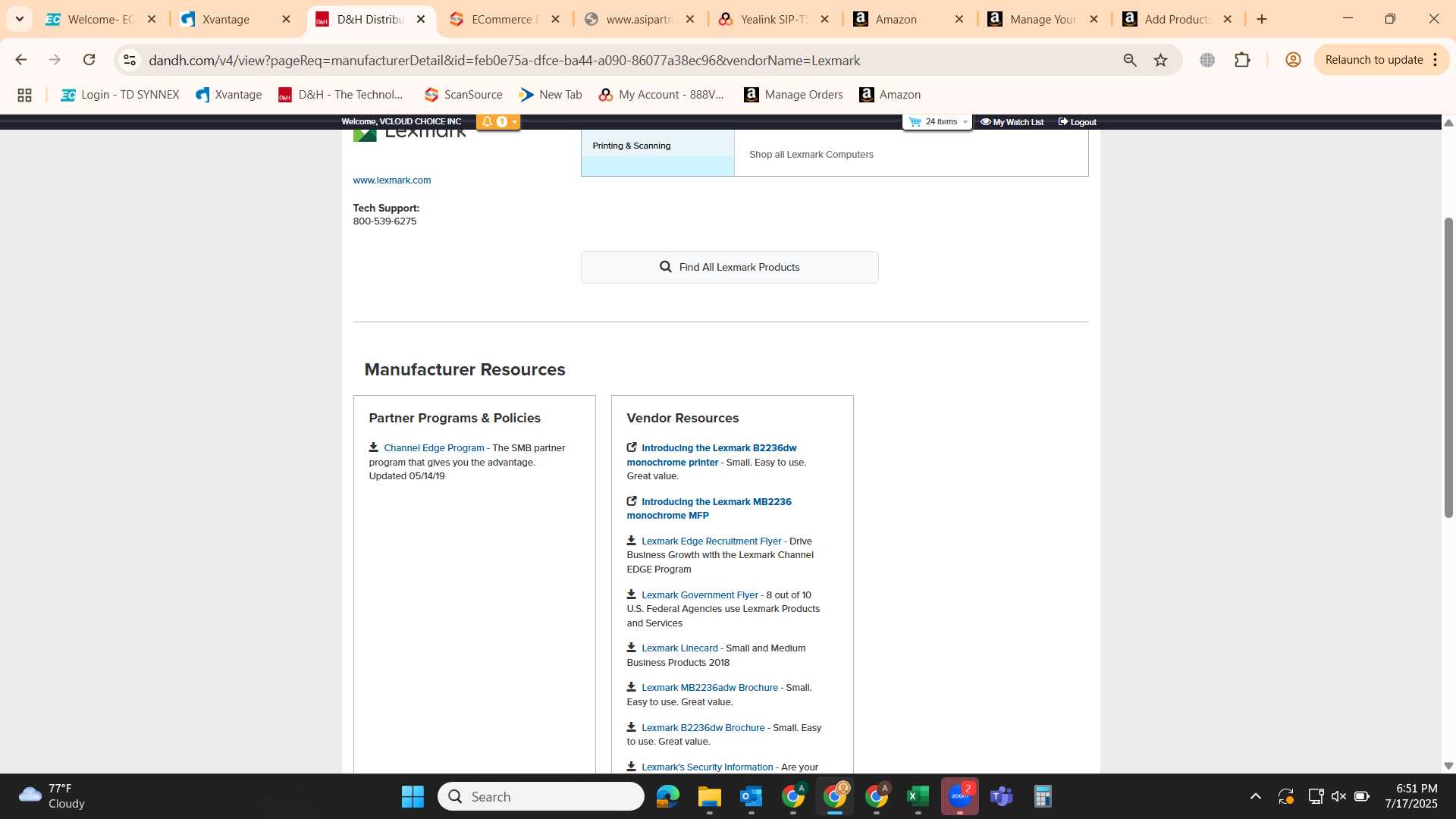Open the cart with 24 items
Image resolution: width=1456 pixels, height=819 pixels.
pos(937,121)
